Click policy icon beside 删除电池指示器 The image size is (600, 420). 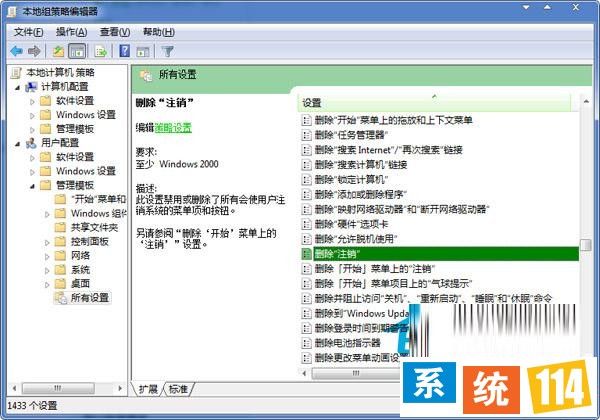click(x=306, y=343)
